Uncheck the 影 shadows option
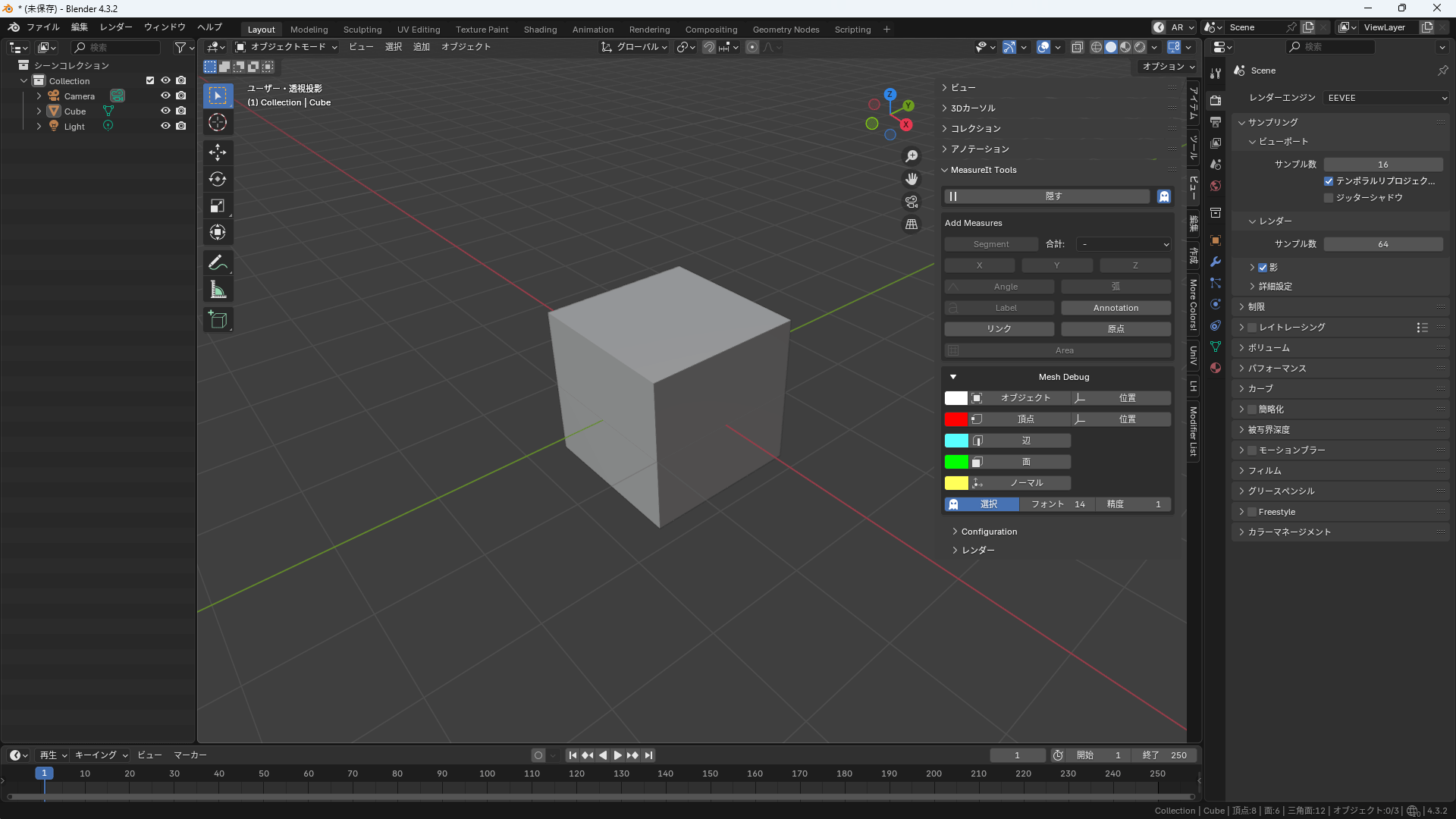Viewport: 1456px width, 819px height. pos(1264,267)
